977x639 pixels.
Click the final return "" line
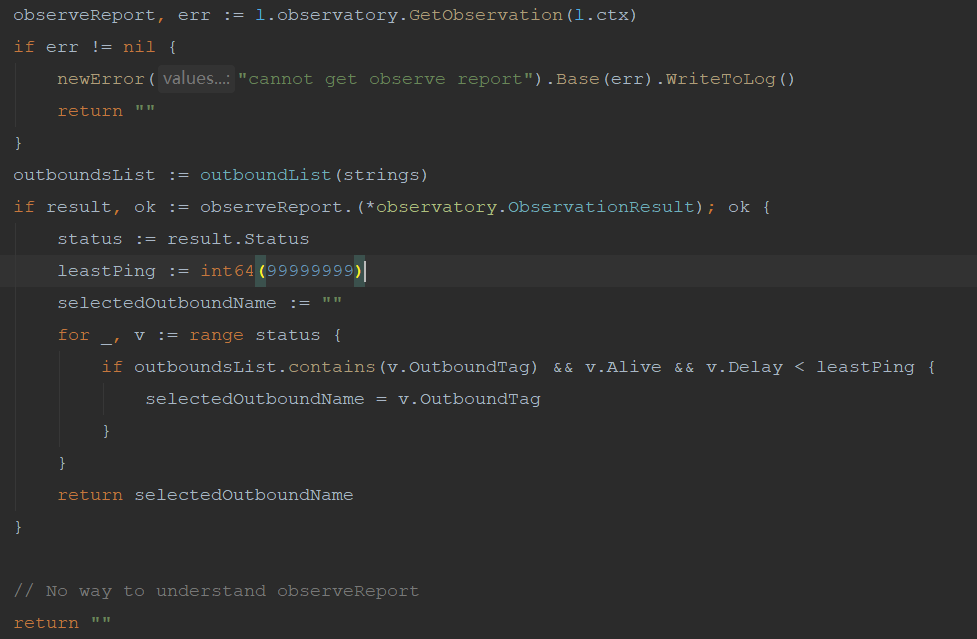(x=62, y=623)
